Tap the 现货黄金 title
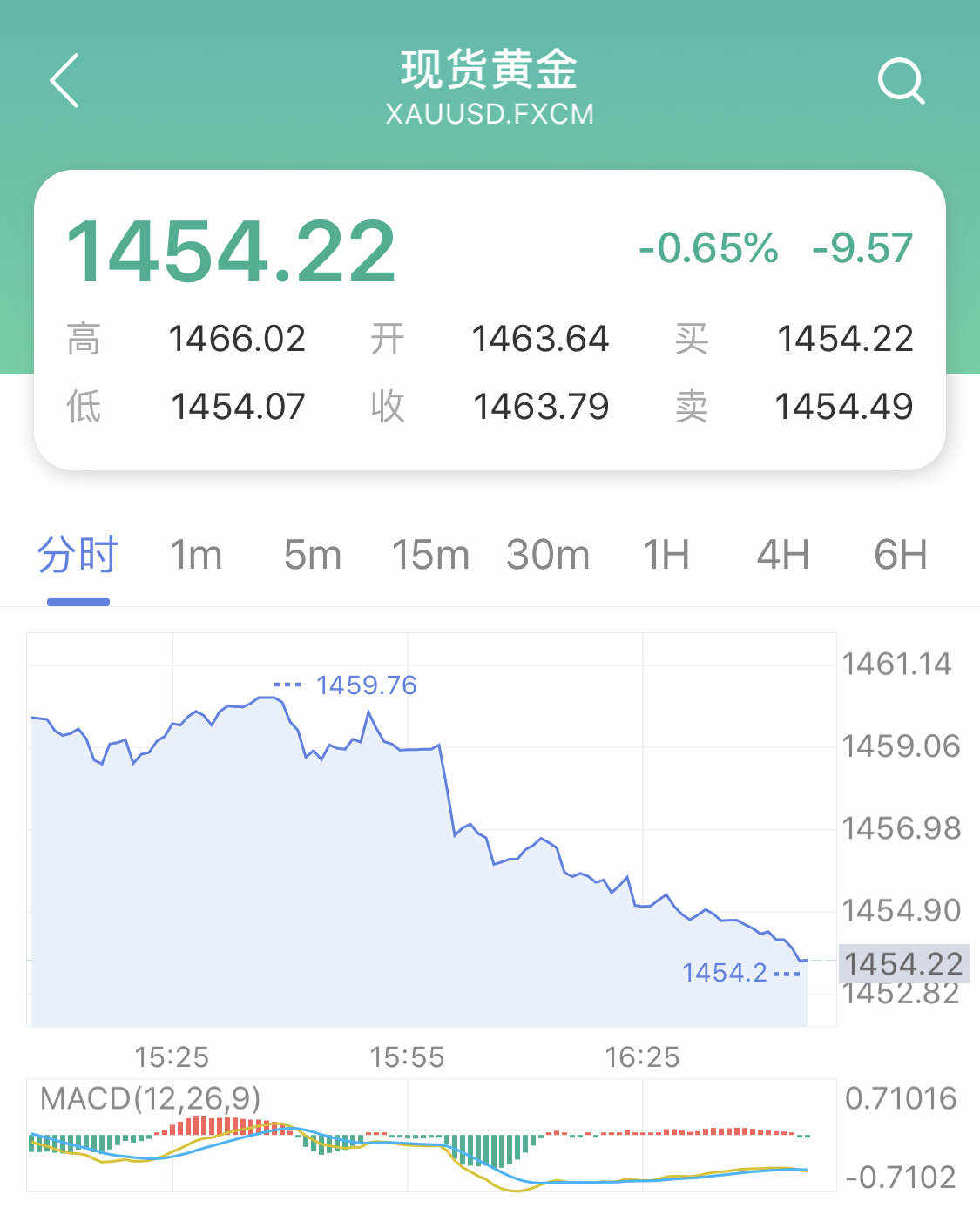The height and width of the screenshot is (1208, 980). pos(490,70)
